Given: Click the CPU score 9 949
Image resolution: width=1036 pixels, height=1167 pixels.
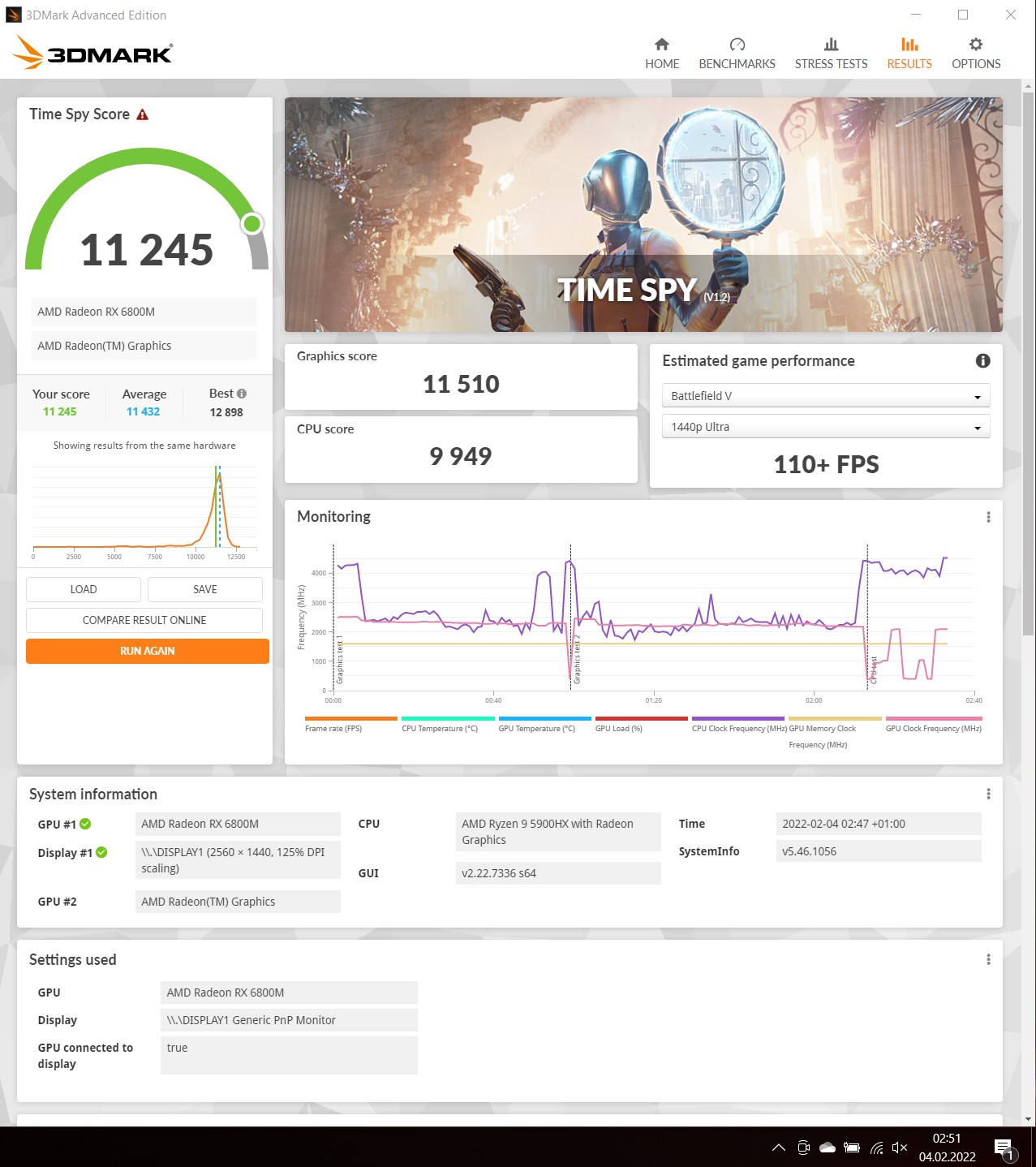Looking at the screenshot, I should [461, 456].
